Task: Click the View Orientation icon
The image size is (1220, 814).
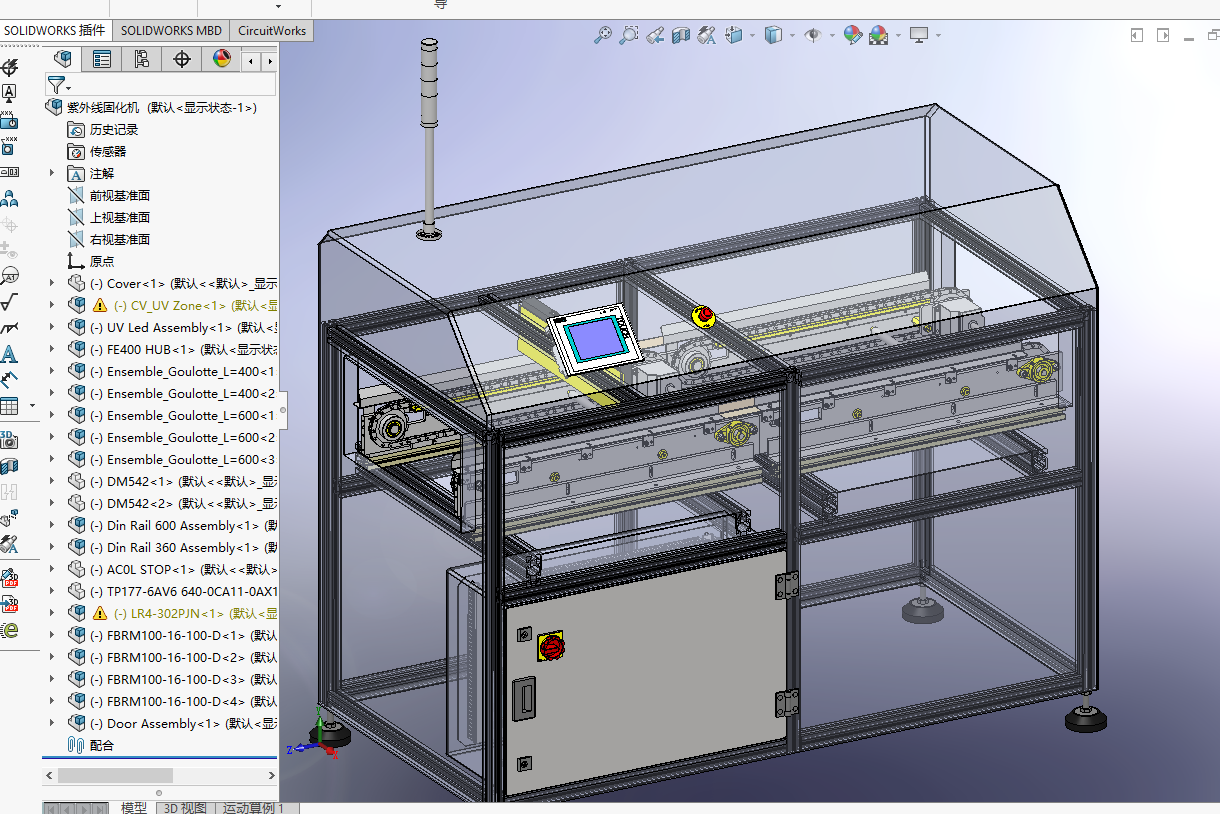Action: tap(734, 35)
